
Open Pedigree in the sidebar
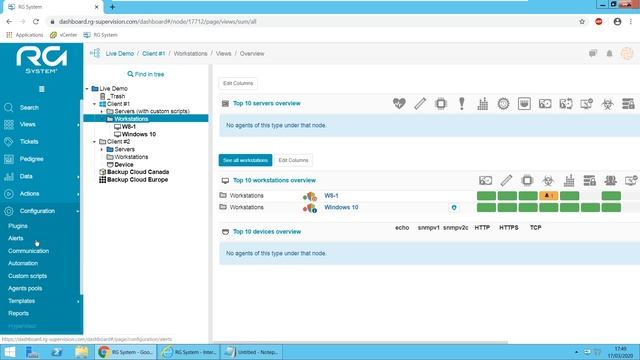31,159
